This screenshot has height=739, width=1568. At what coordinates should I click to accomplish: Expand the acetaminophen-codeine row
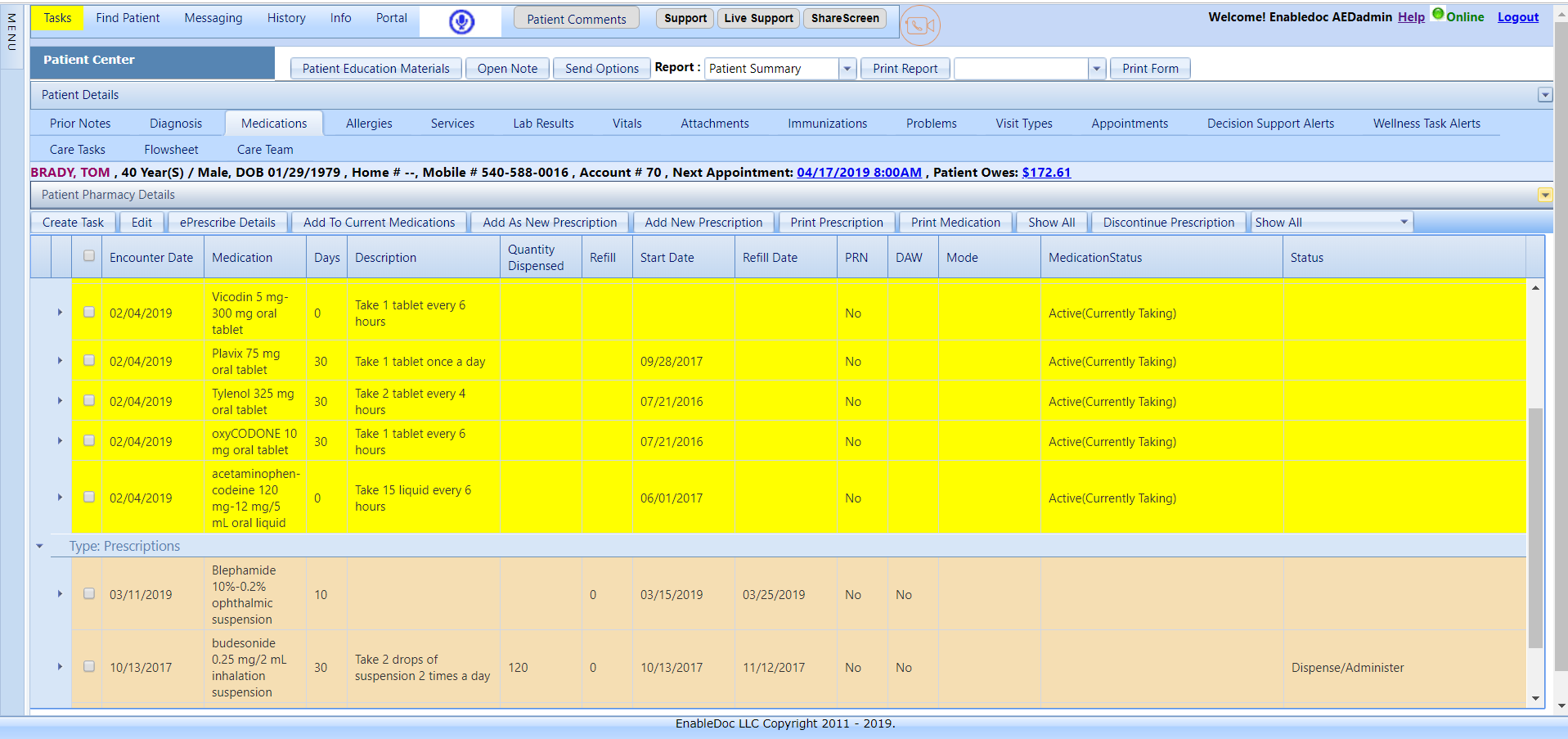(x=60, y=498)
